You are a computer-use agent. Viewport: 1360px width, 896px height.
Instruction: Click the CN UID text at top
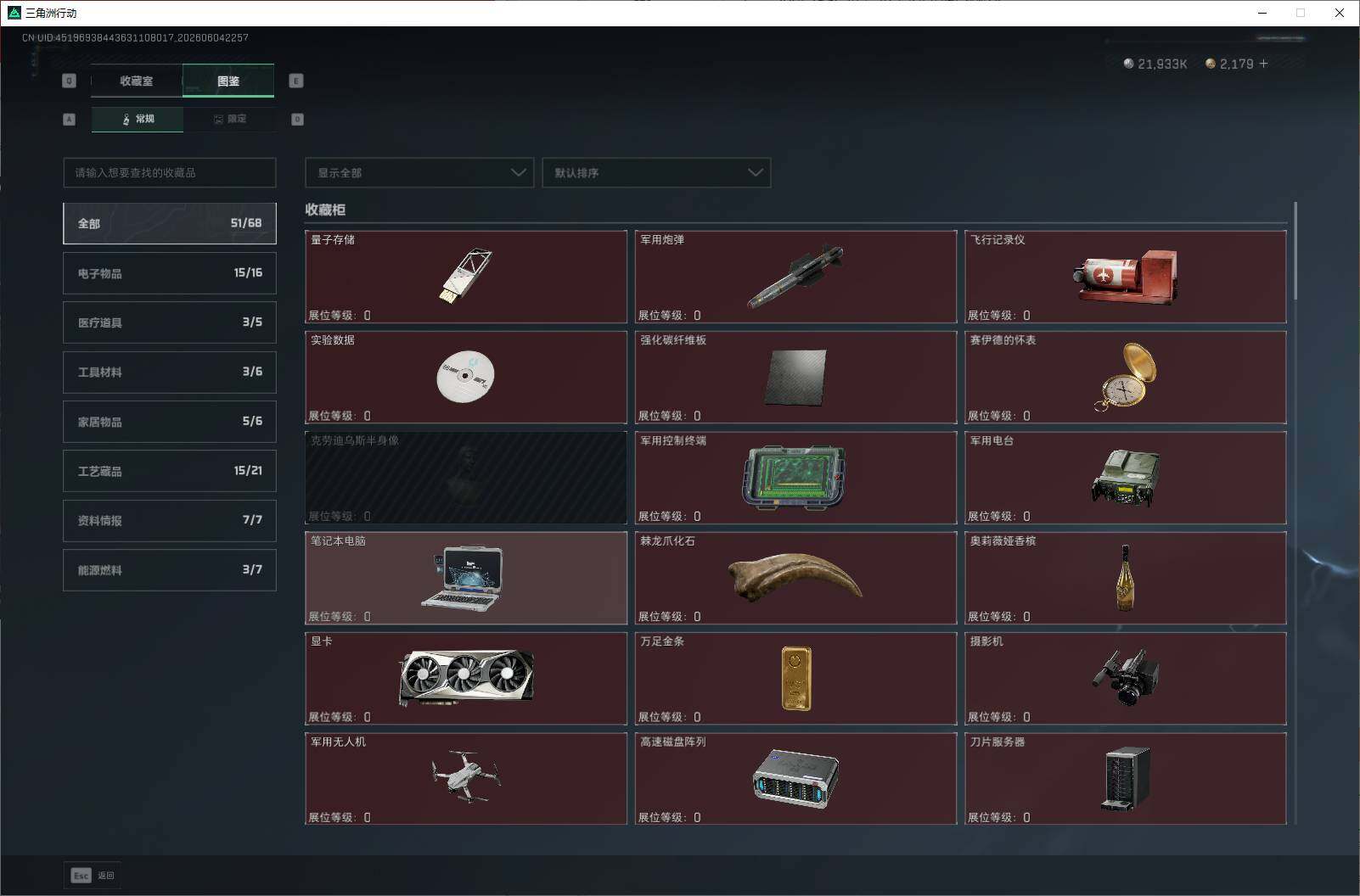135,37
